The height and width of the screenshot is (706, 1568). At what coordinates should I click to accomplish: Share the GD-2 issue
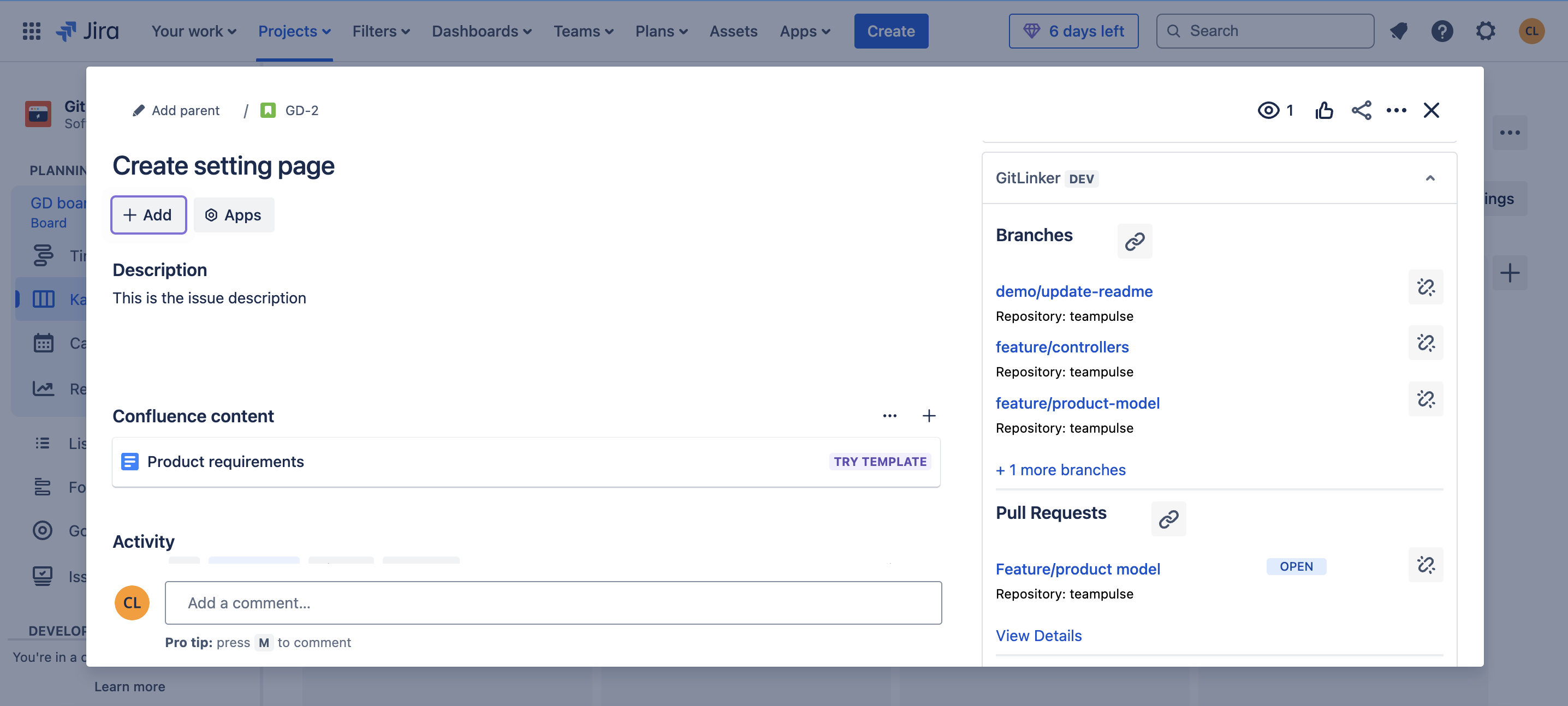point(1362,110)
